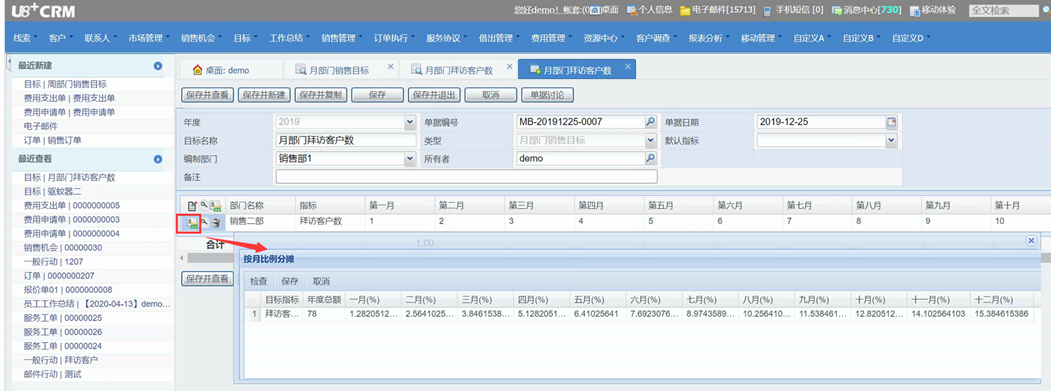
Task: Click the 十一月(%) cell 14.102564103
Action: pyautogui.click(x=939, y=314)
